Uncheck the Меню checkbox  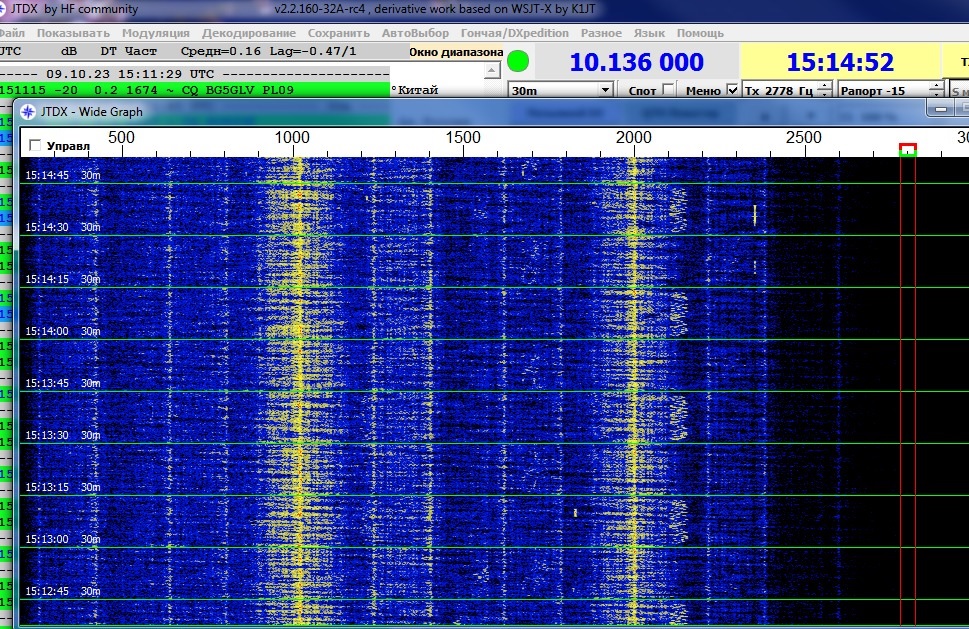(x=732, y=90)
